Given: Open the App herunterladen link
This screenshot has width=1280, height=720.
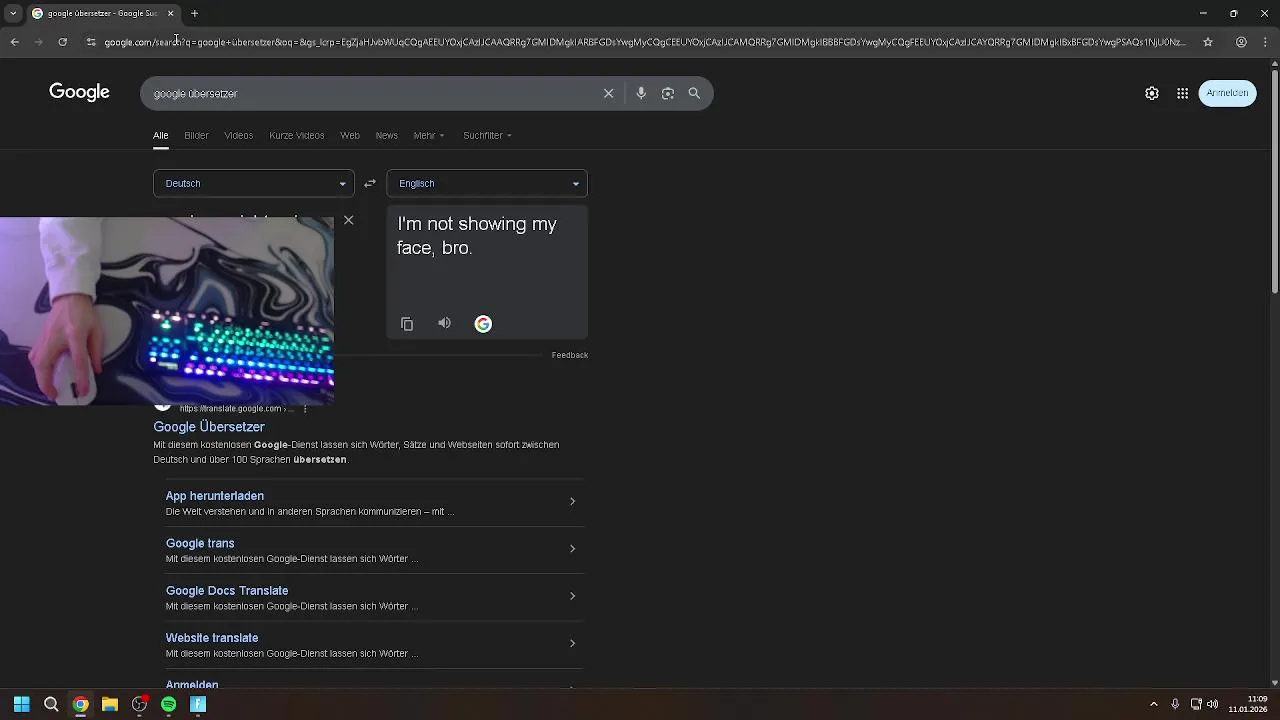Looking at the screenshot, I should 215,496.
